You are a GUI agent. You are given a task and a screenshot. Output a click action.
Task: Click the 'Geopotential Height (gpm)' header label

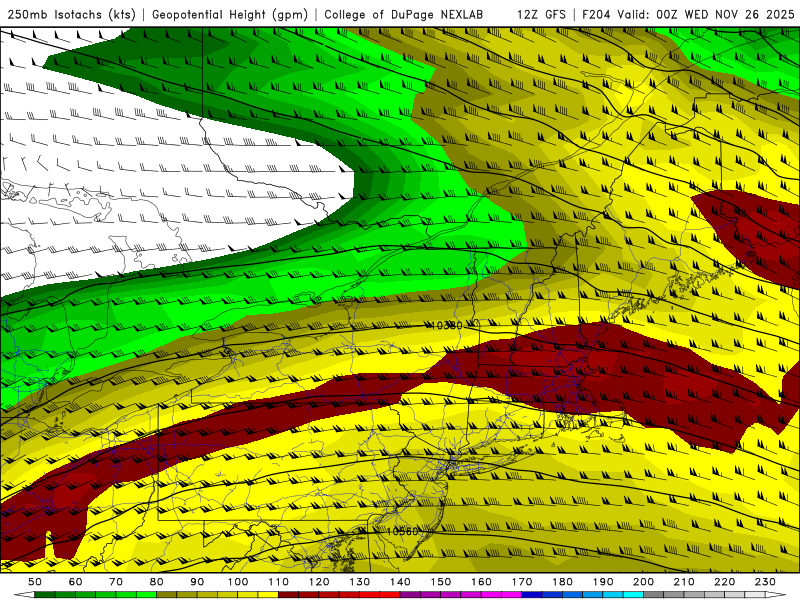coord(230,14)
